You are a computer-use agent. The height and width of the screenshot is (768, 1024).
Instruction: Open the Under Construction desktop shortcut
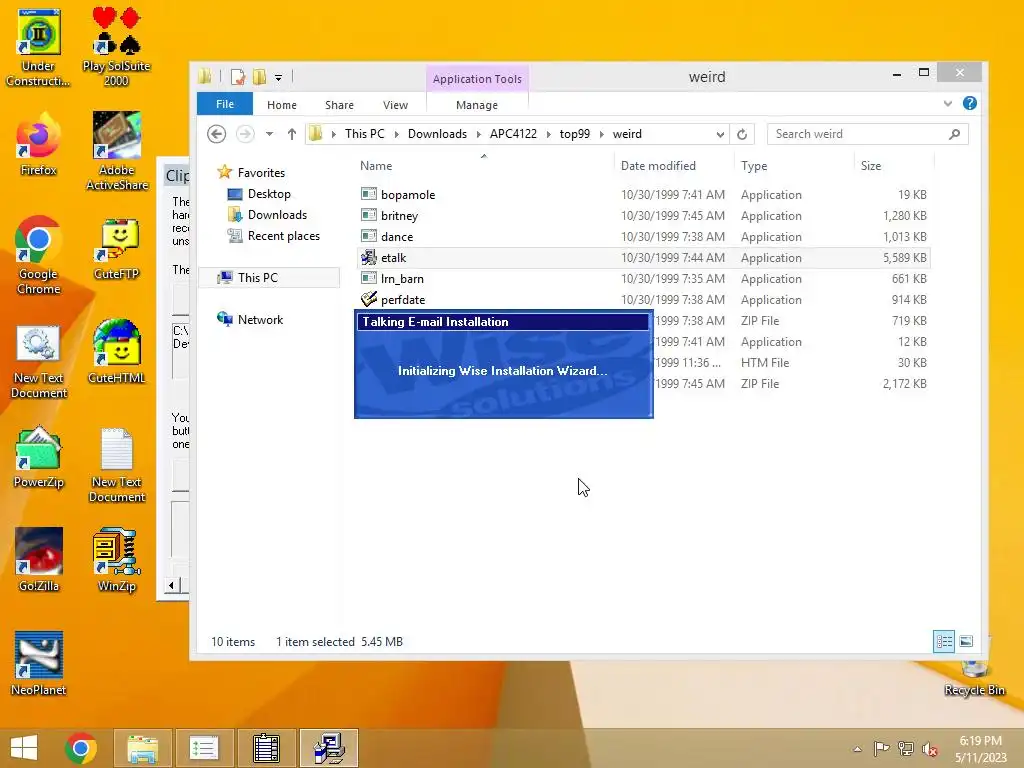pyautogui.click(x=39, y=46)
